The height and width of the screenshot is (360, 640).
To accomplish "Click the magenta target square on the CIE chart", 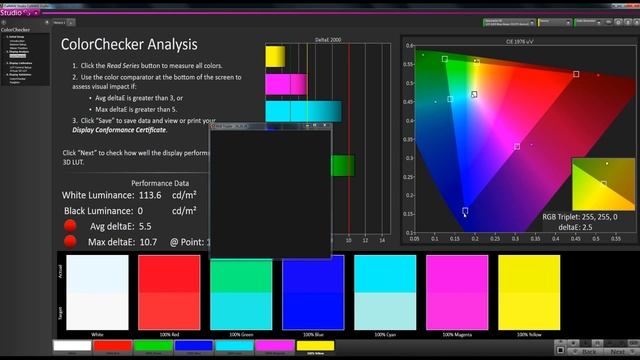I will pyautogui.click(x=517, y=147).
